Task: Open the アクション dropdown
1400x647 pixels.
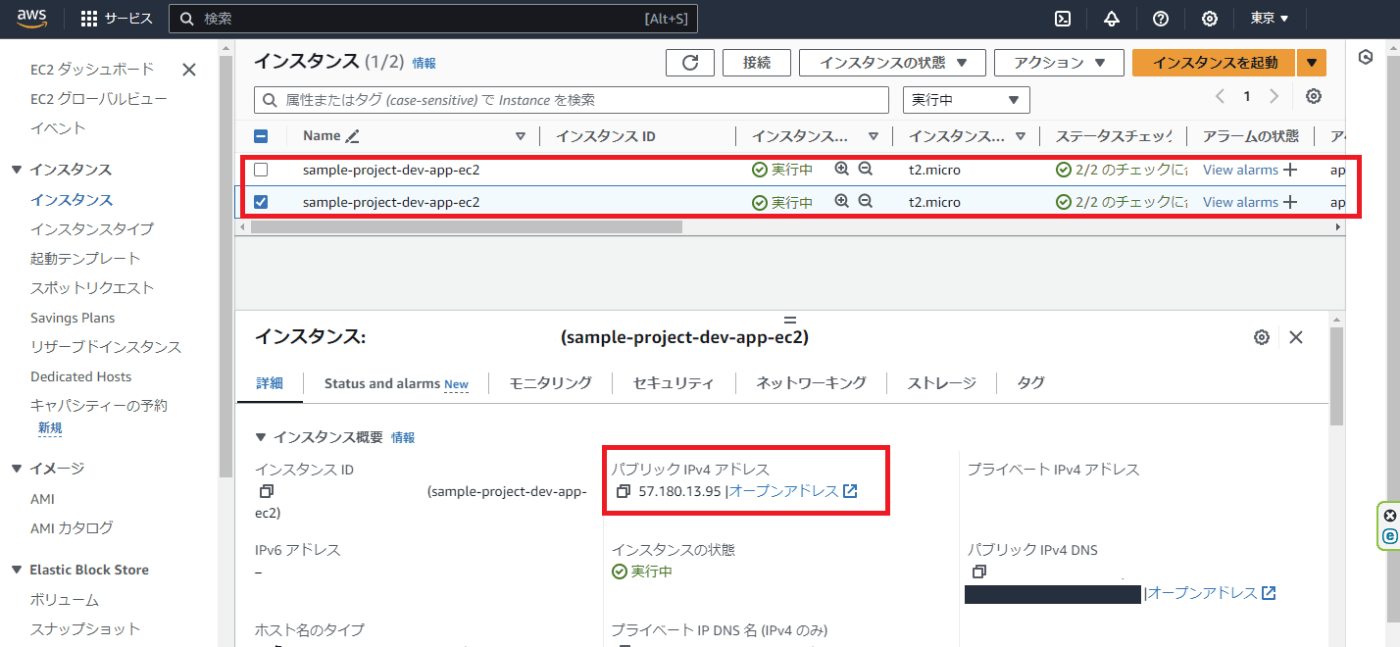Action: [1059, 62]
